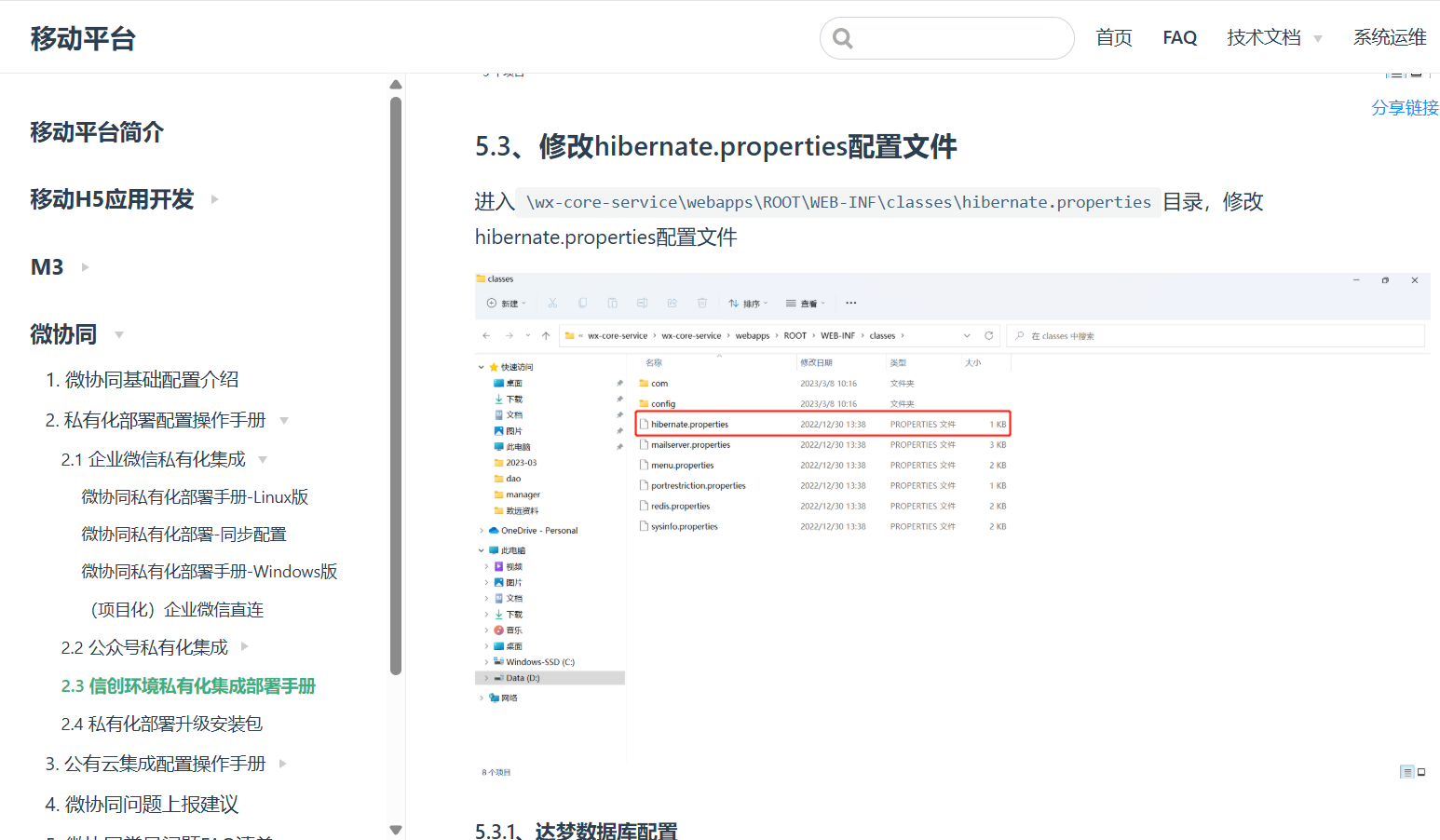The width and height of the screenshot is (1440, 840).
Task: Expand the 移动H5应用开发 arrow
Action: pos(214,199)
